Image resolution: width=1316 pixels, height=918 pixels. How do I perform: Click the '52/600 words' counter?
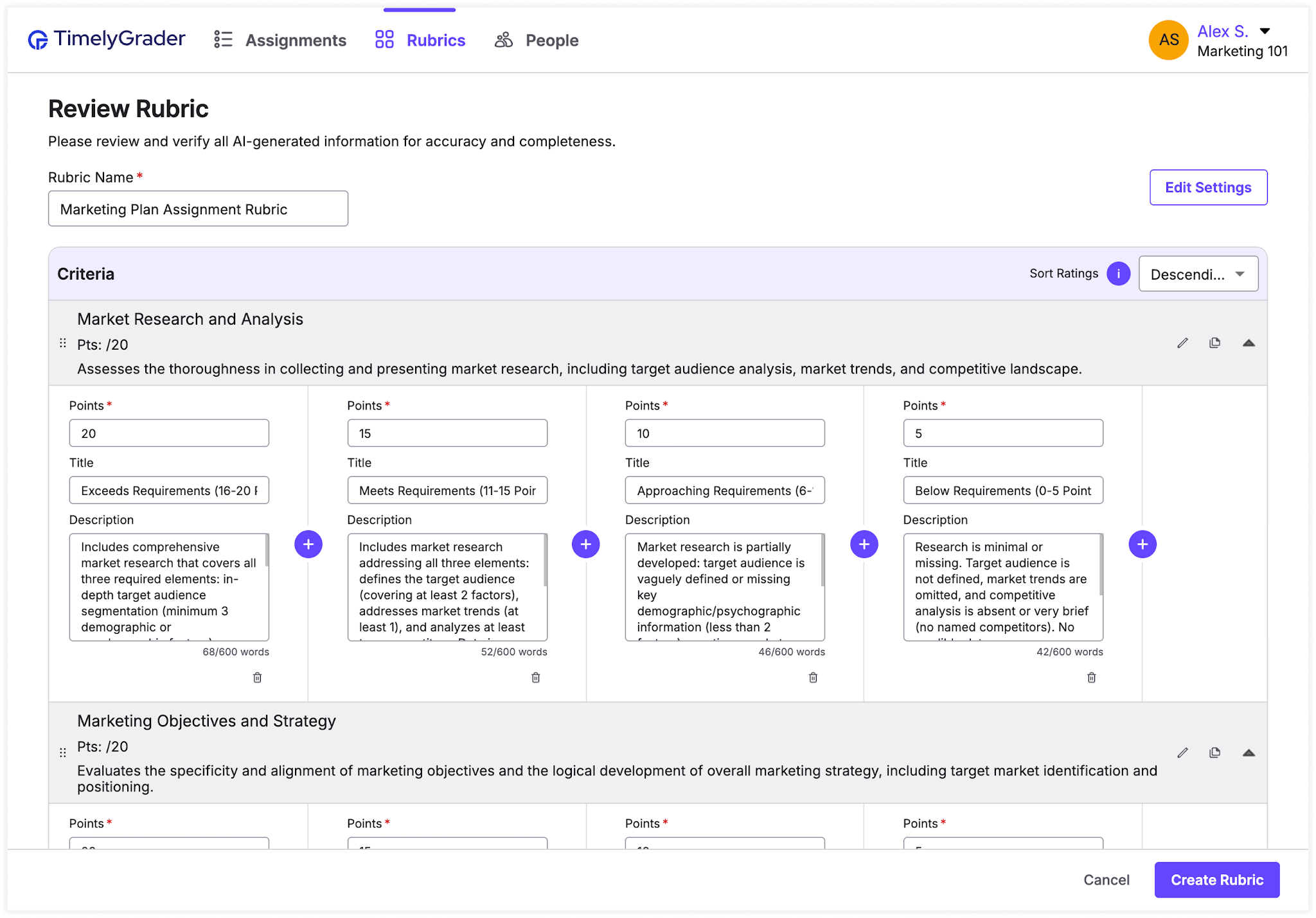[514, 652]
